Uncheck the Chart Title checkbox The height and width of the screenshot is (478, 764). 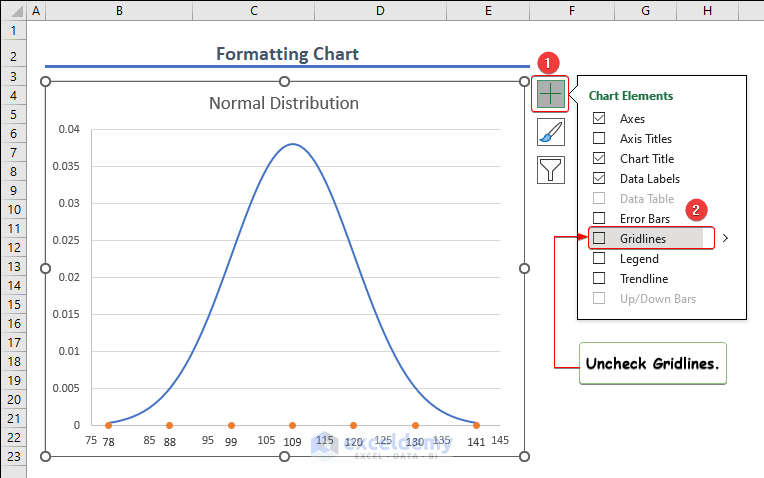(599, 159)
